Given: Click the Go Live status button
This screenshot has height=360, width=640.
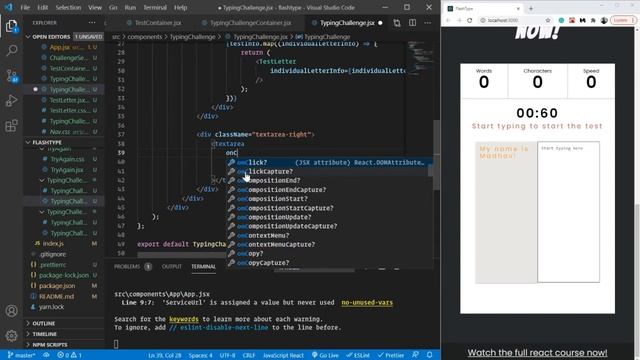Looking at the screenshot, I should [x=325, y=355].
